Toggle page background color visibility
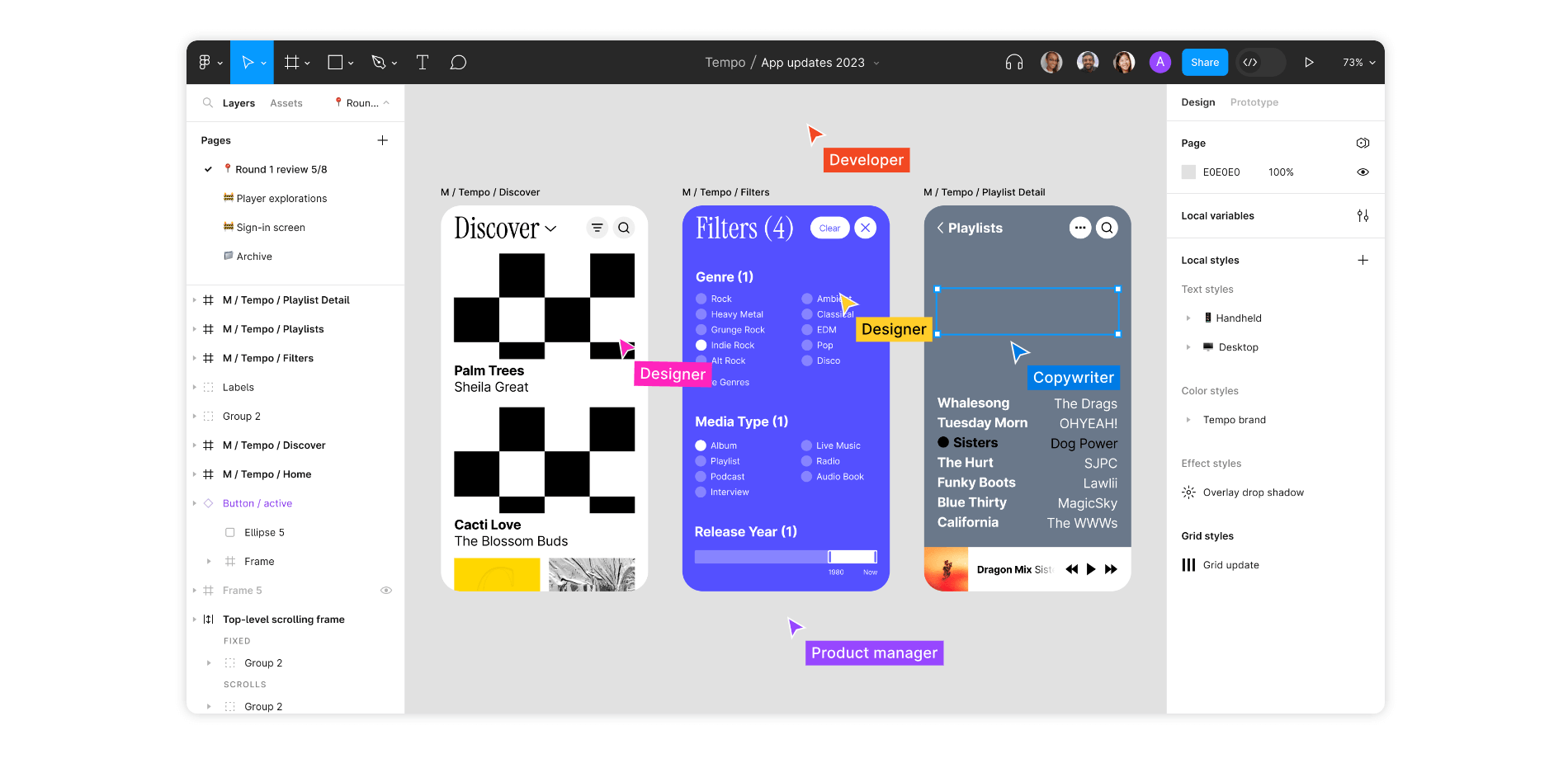1568x768 pixels. (1363, 172)
